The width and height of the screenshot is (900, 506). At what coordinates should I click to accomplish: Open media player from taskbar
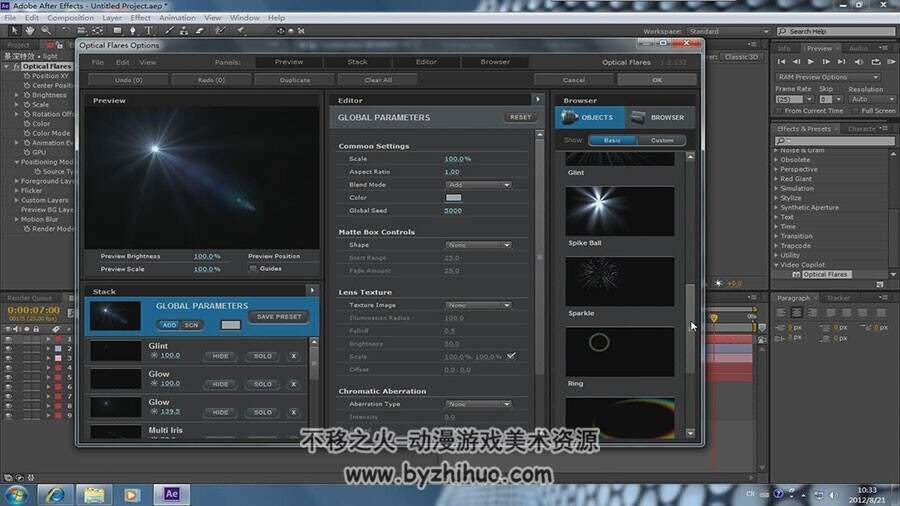(x=131, y=495)
